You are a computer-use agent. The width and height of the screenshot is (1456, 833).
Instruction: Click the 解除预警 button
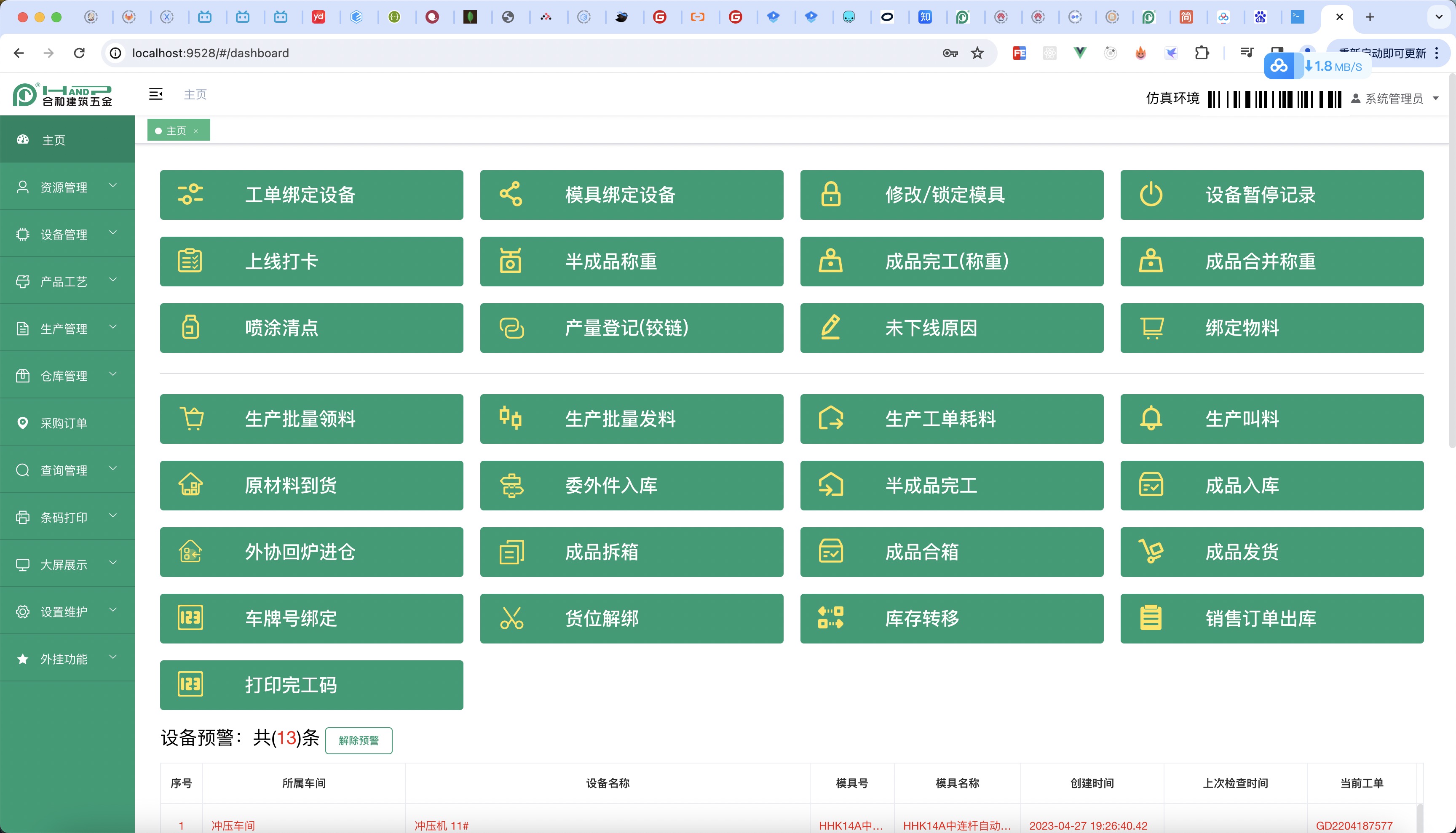coord(358,740)
